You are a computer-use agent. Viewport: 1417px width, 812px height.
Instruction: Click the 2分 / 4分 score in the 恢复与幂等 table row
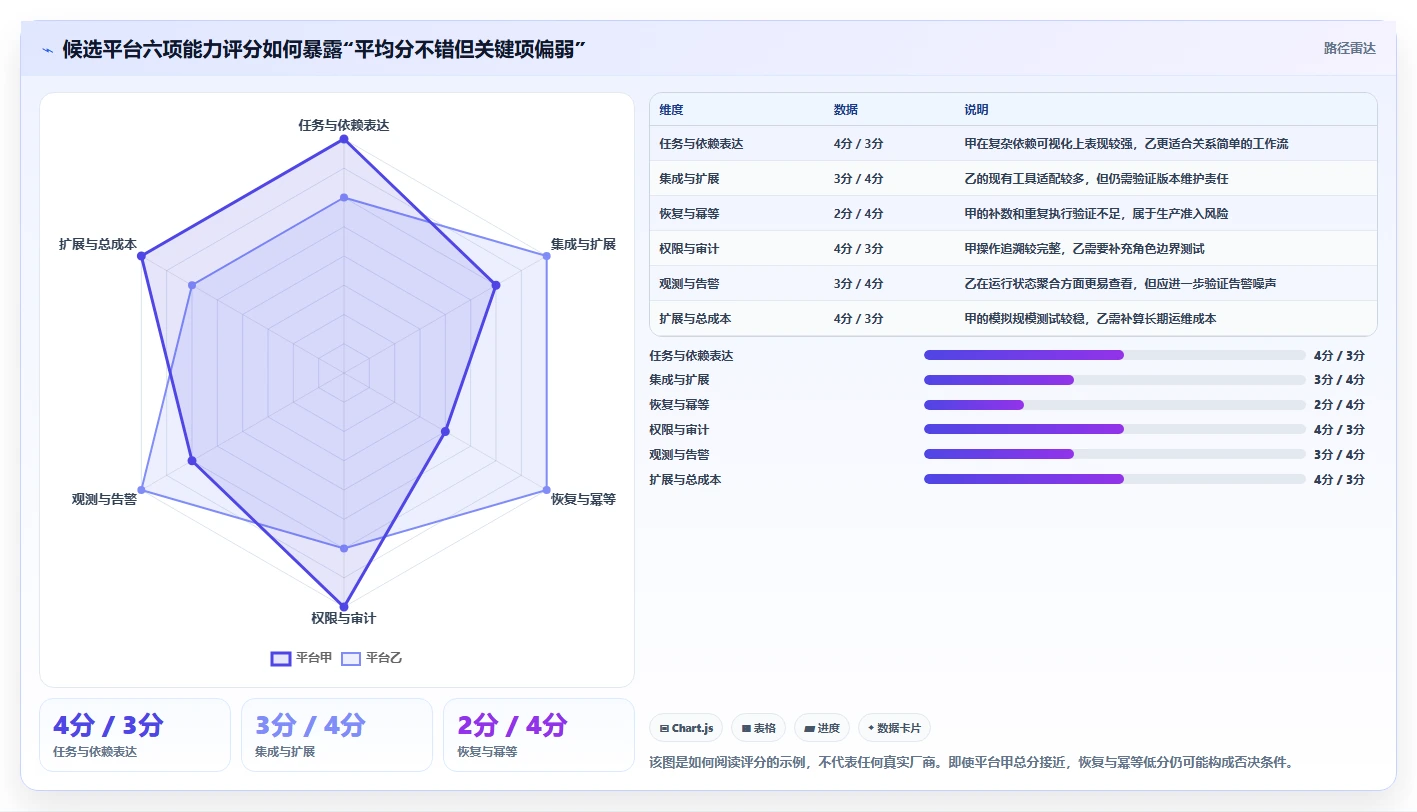pyautogui.click(x=858, y=214)
